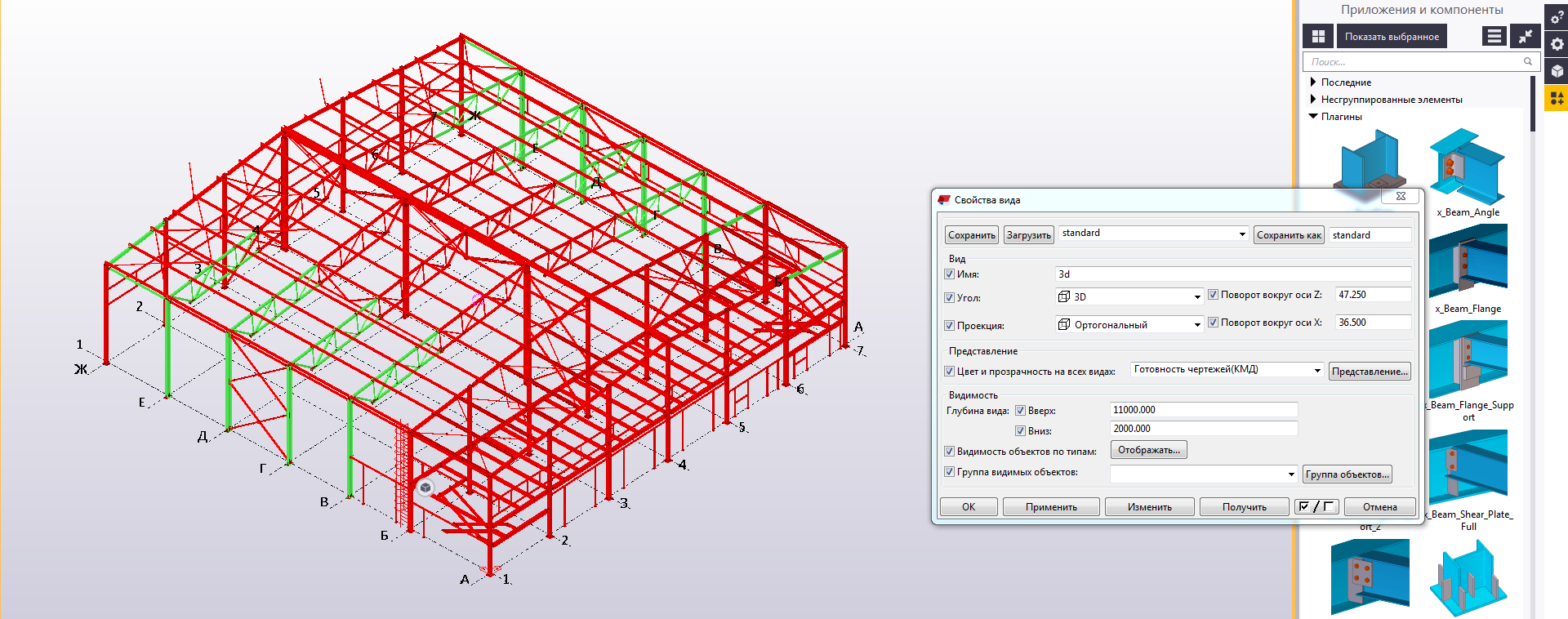Open the cube icon in side panel
1568x619 pixels.
(x=1557, y=71)
